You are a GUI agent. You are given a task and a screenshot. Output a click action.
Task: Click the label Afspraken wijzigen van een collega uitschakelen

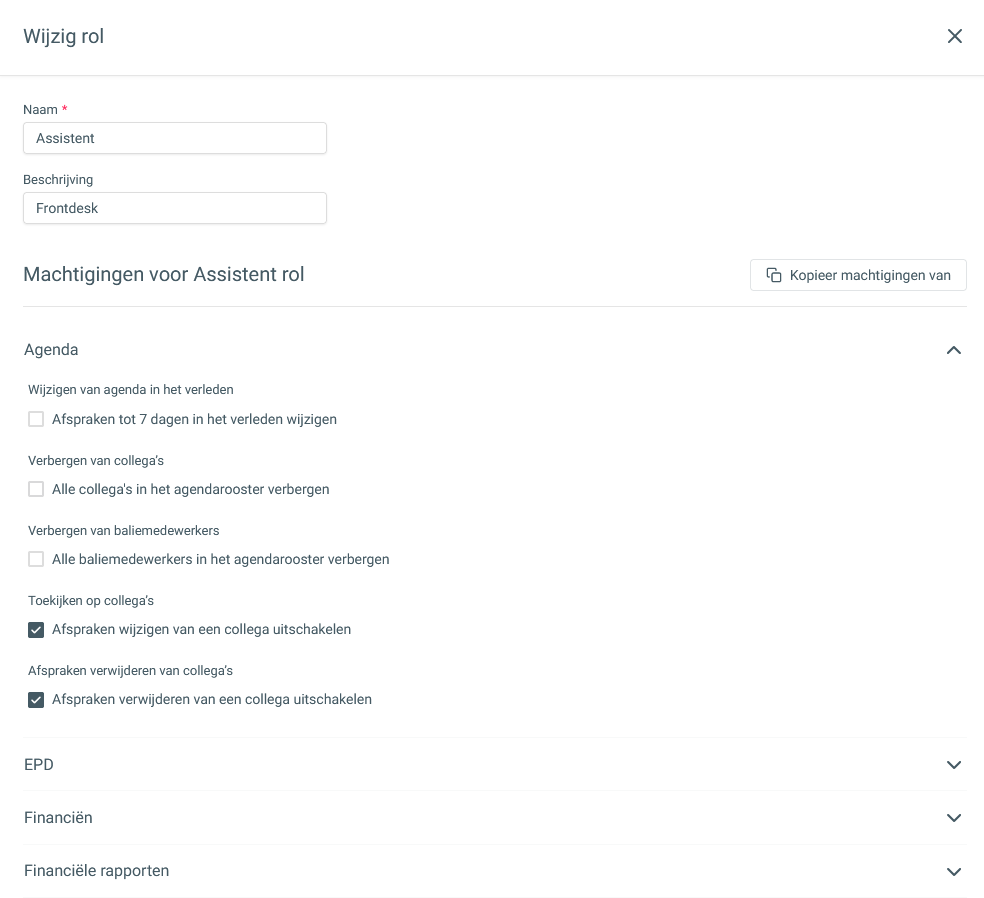[x=201, y=629]
